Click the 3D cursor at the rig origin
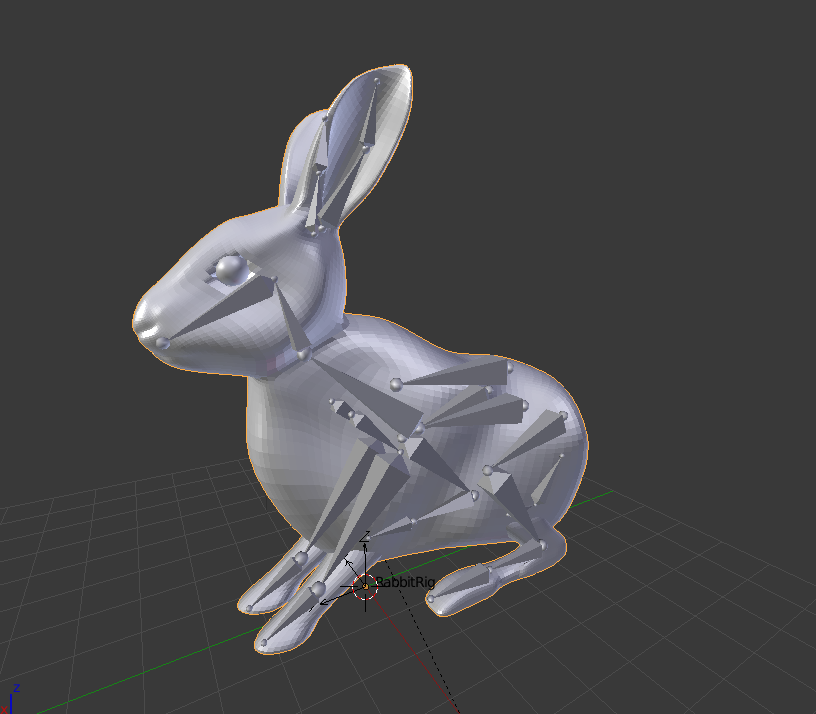 coord(365,586)
